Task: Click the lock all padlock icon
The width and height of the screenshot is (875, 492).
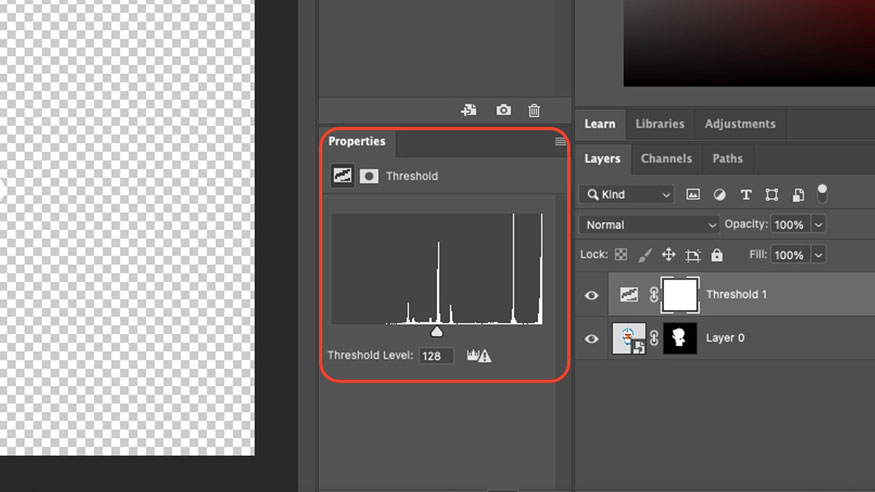Action: click(716, 255)
